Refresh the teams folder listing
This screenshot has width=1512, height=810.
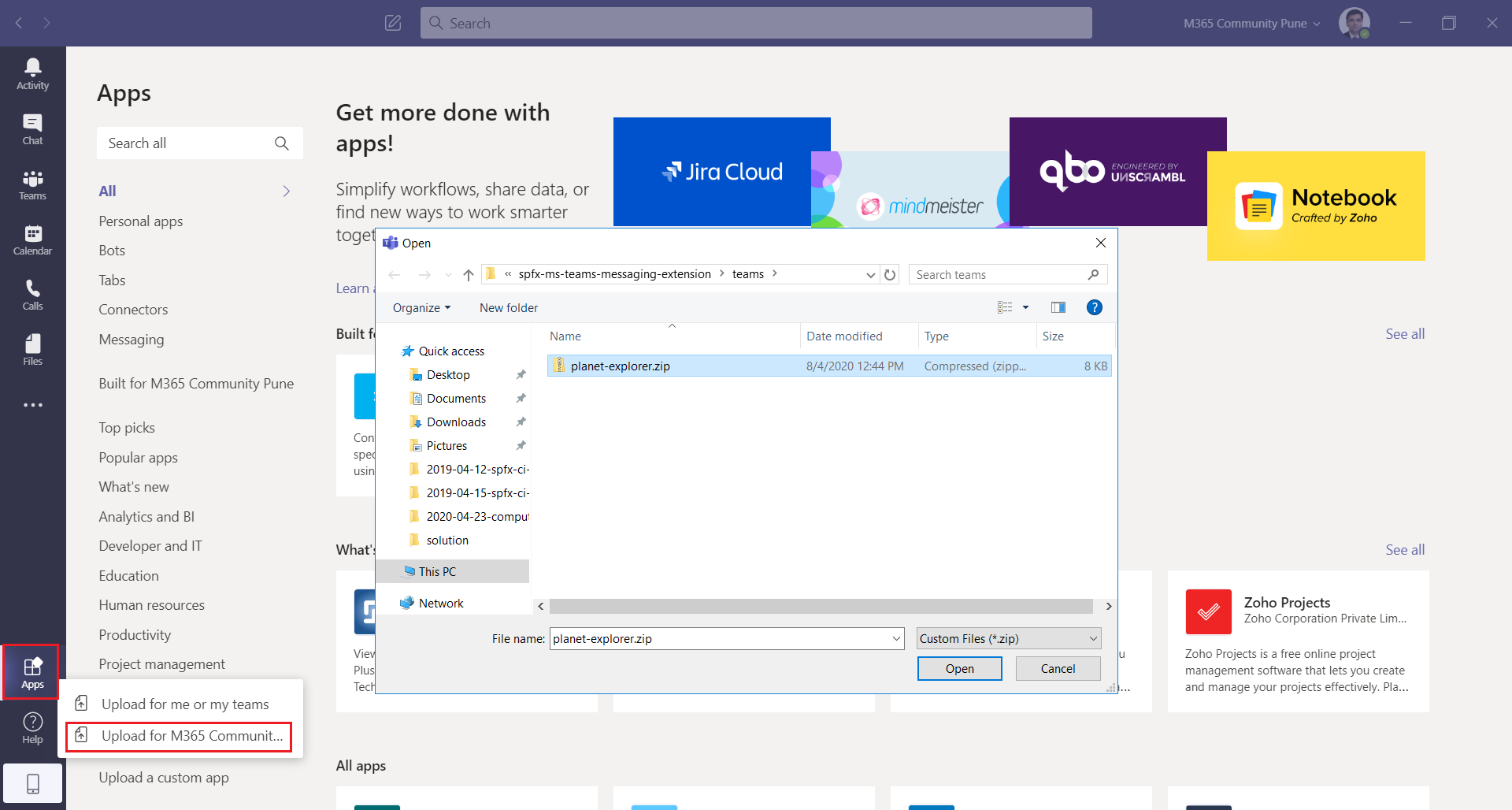890,275
